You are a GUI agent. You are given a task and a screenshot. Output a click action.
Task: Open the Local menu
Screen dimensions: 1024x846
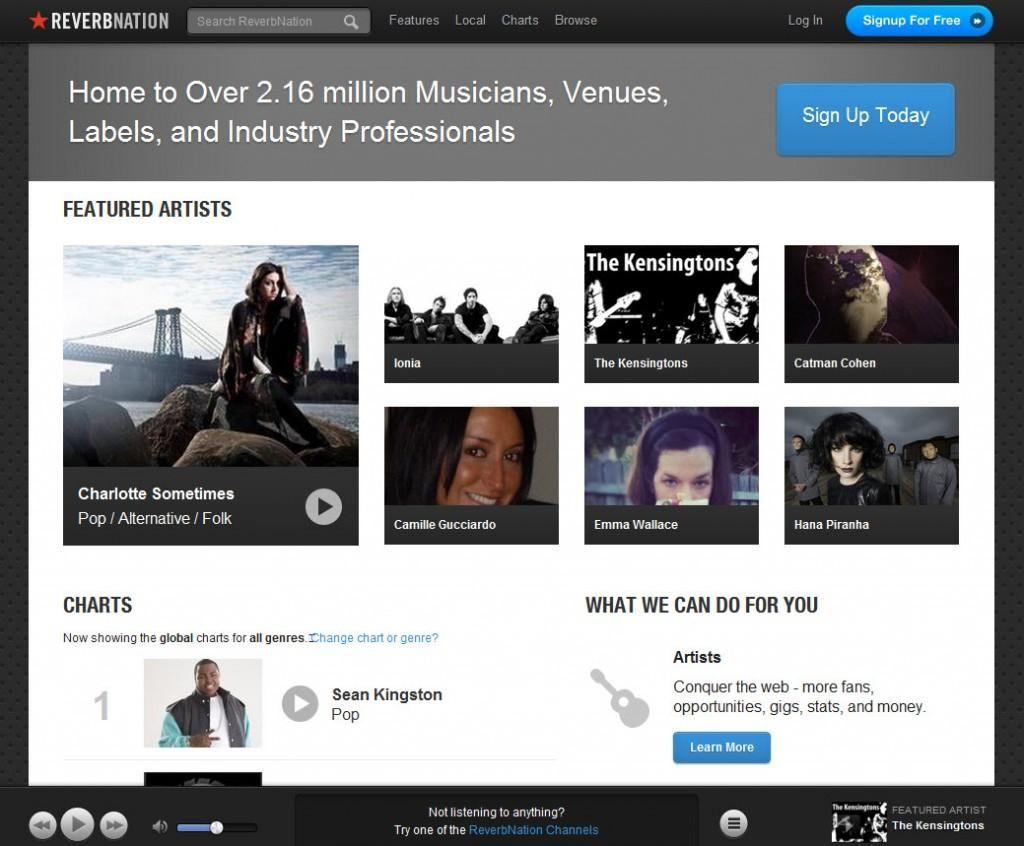coord(470,20)
